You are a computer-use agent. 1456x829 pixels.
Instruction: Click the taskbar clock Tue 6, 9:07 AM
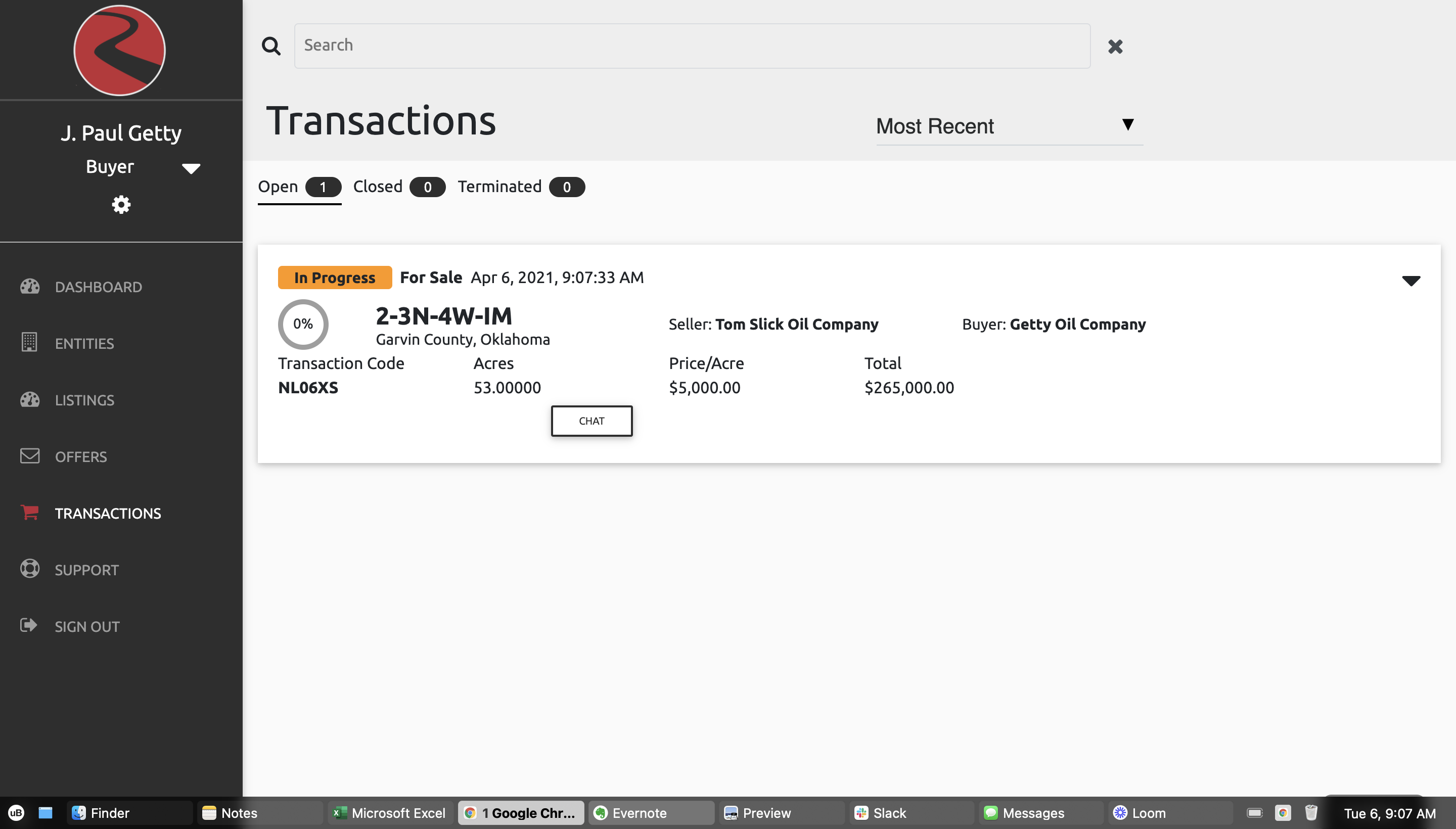click(1389, 813)
